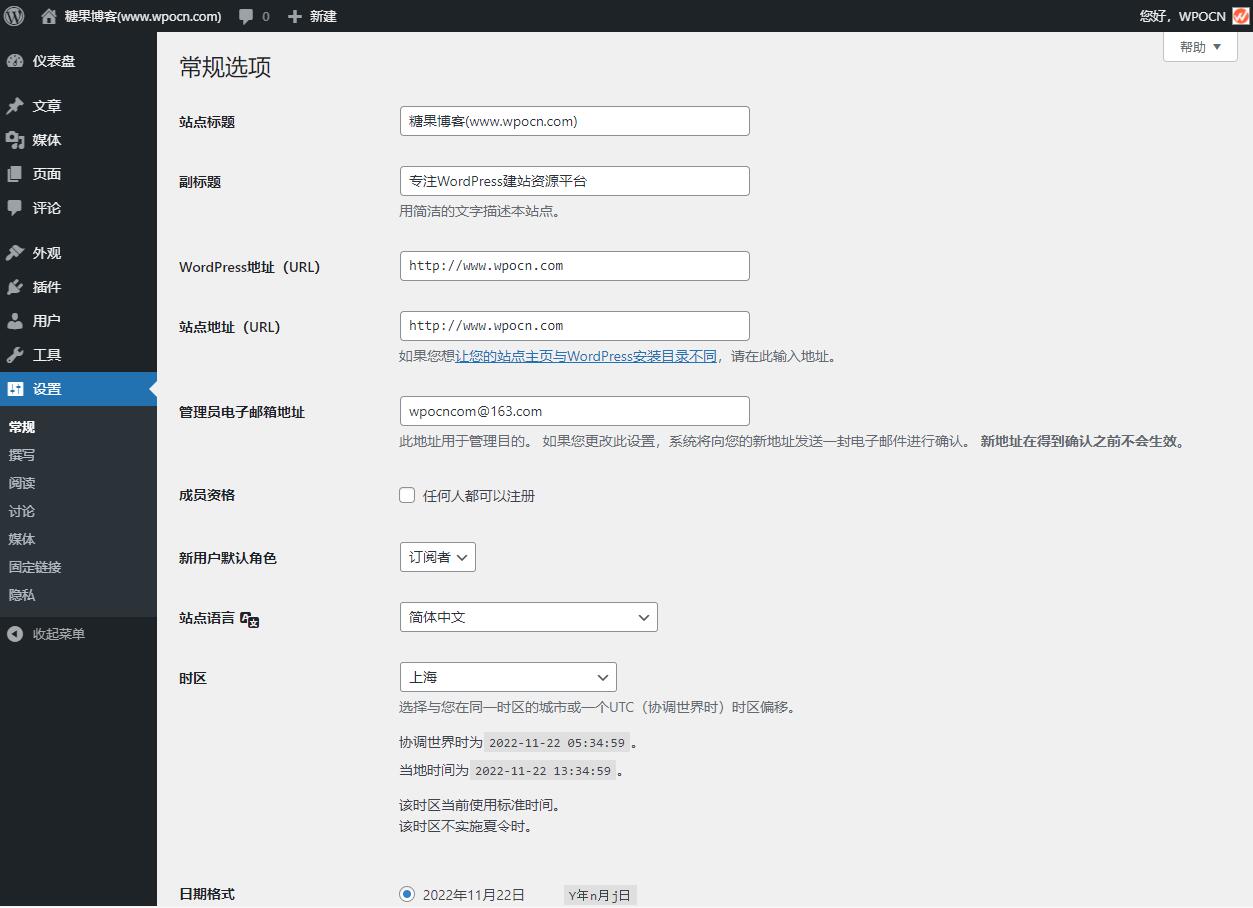Click the 工具 wrench icon

pyautogui.click(x=15, y=355)
